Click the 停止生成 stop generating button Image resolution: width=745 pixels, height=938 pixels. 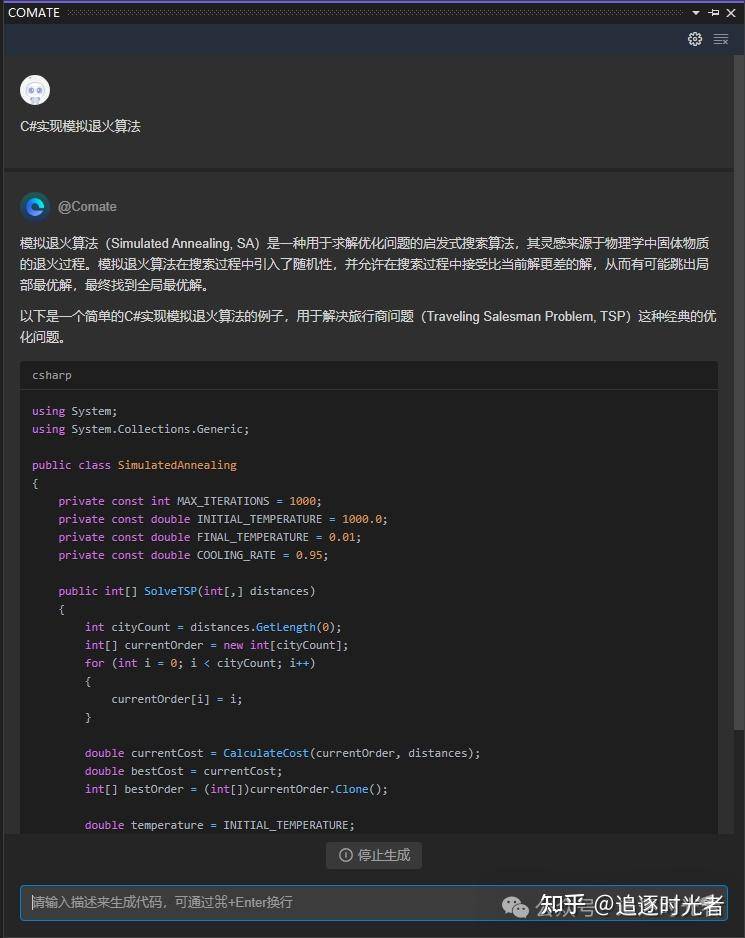(374, 855)
